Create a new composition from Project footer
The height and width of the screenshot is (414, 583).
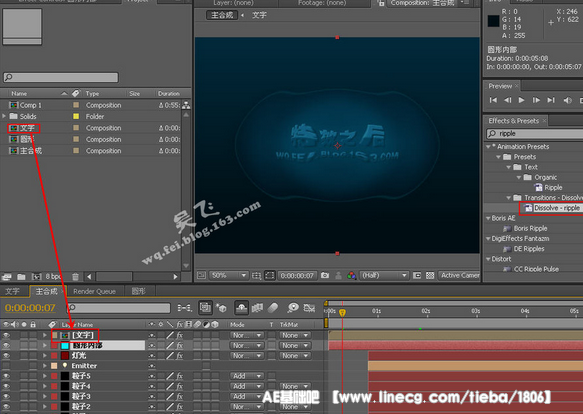coord(36,276)
